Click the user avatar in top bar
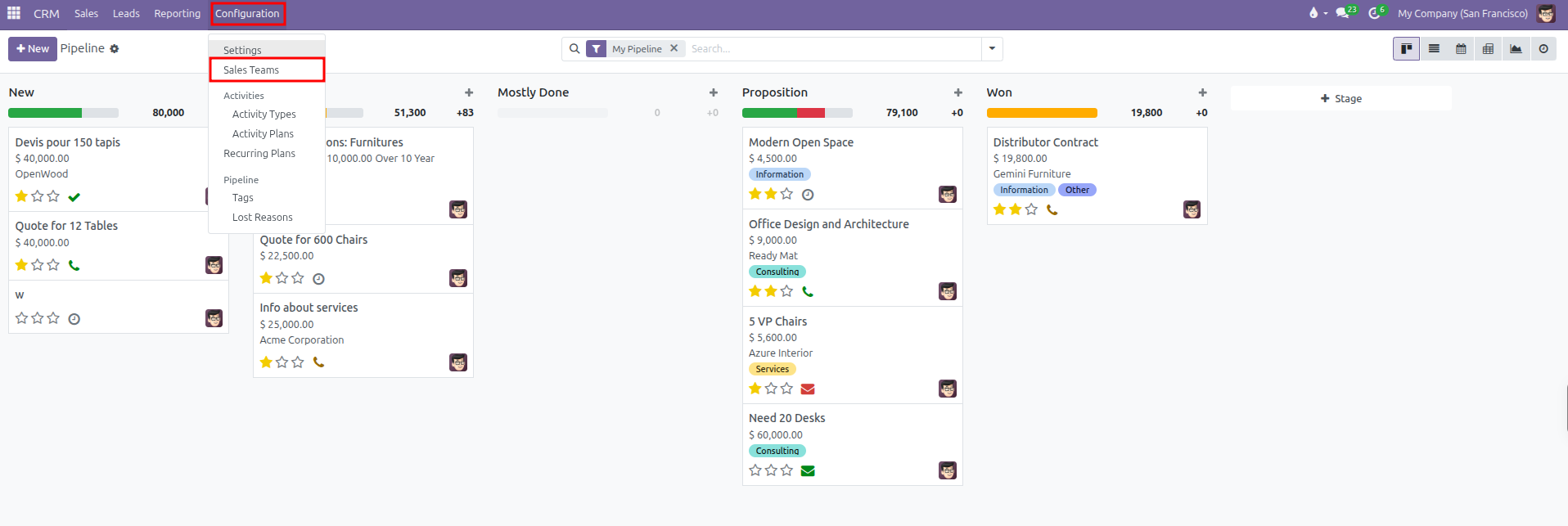The image size is (1568, 526). tap(1546, 13)
